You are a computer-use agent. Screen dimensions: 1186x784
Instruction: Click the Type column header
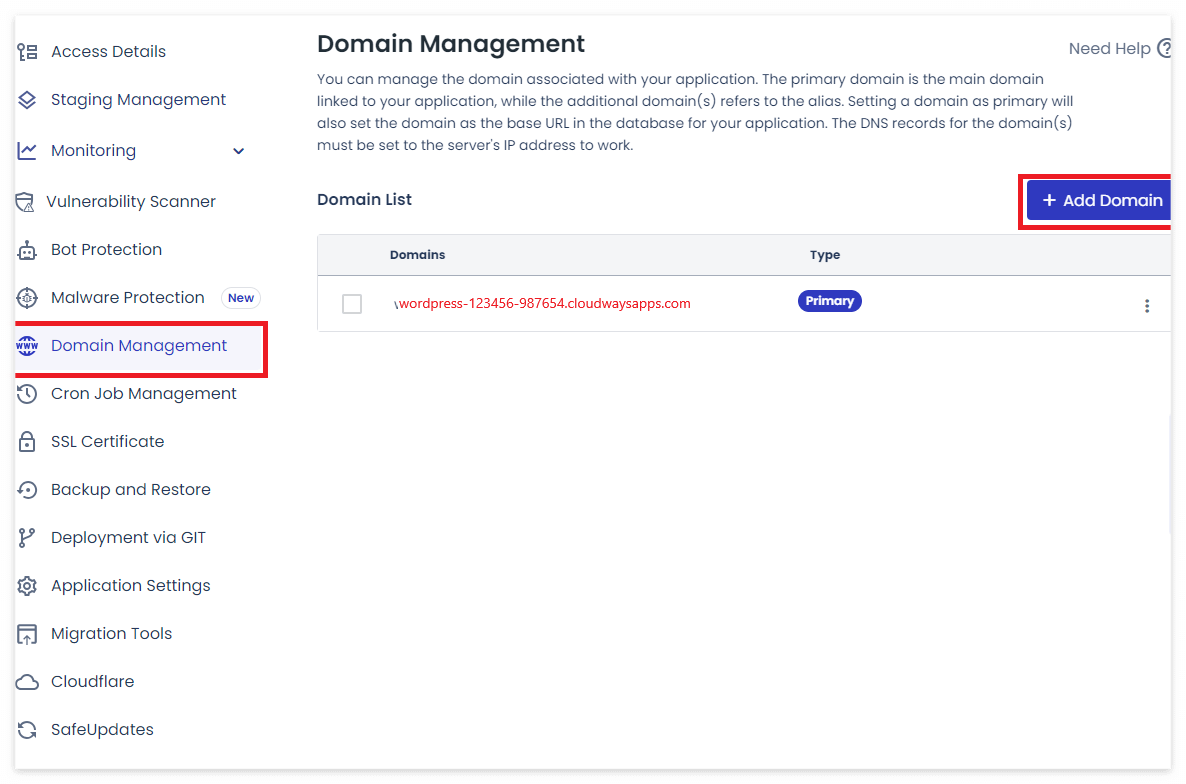click(x=824, y=255)
